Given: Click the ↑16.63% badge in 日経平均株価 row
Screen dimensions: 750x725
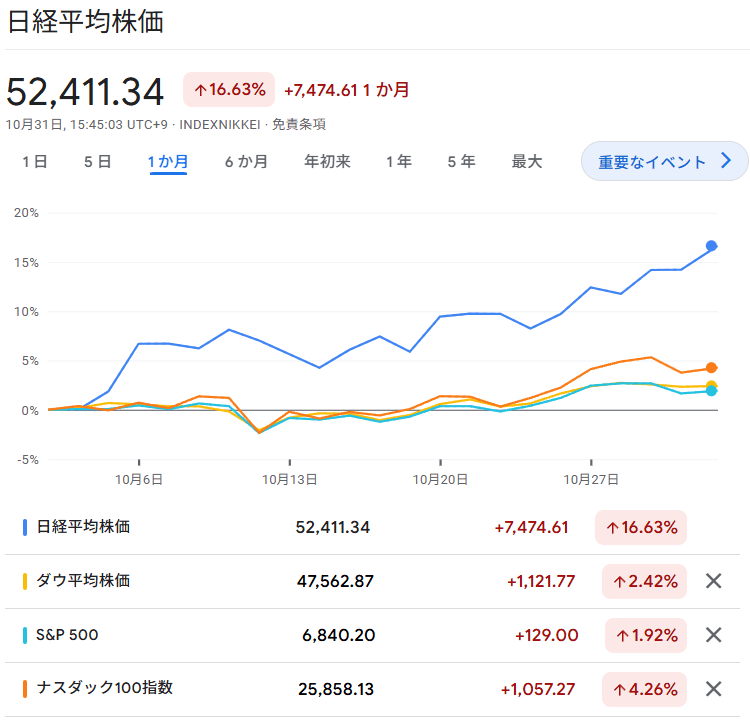Looking at the screenshot, I should click(x=641, y=527).
